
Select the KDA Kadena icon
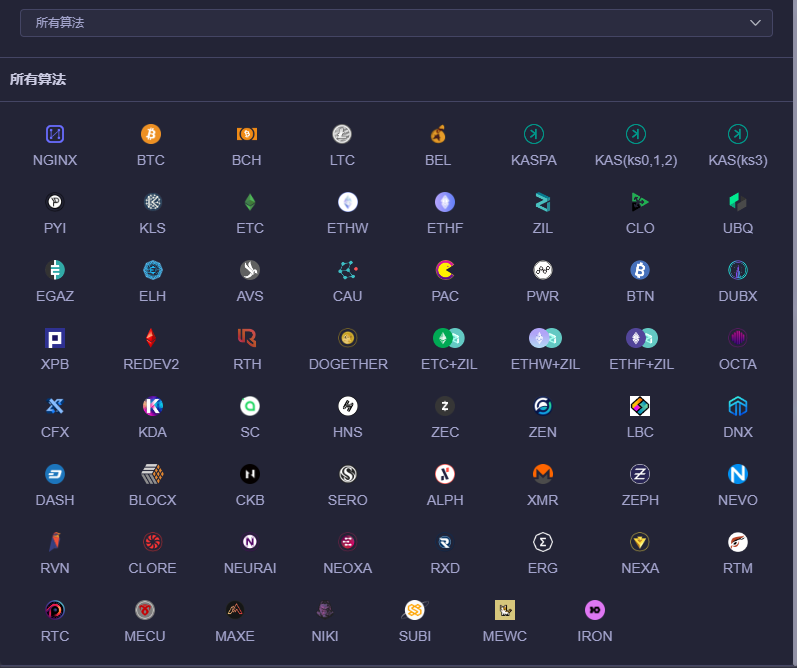click(152, 406)
